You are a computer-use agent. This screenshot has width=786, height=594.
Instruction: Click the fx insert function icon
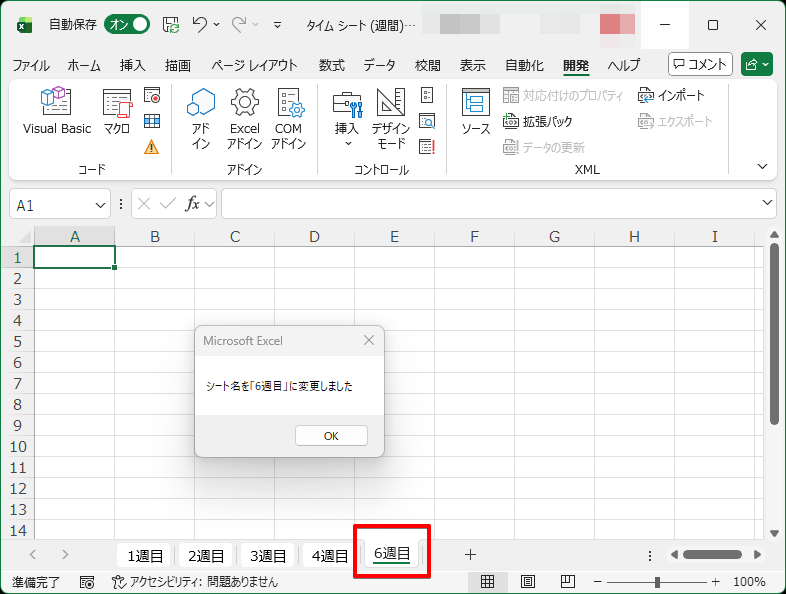pos(192,204)
